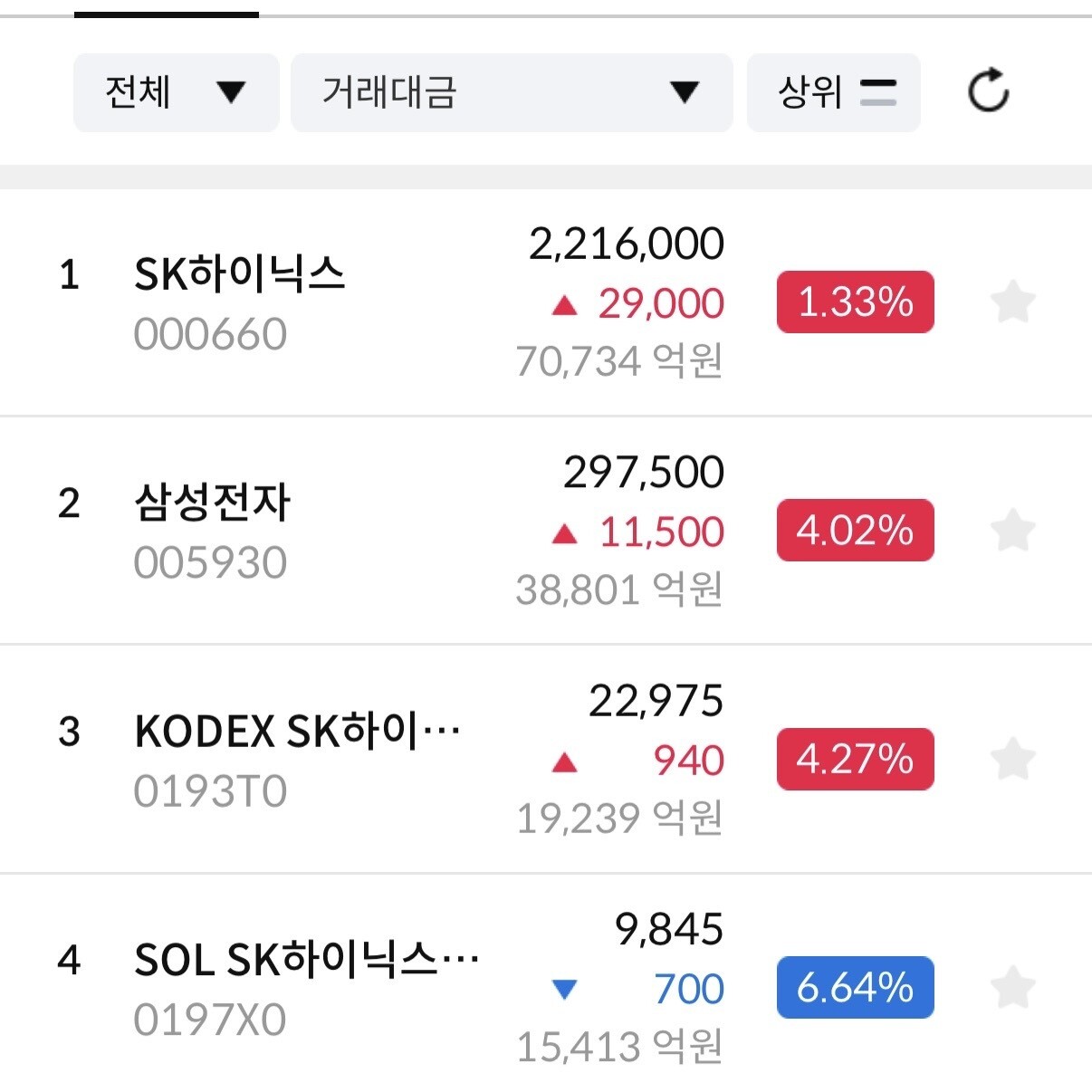Tap the blue 6.64% badge
Viewport: 1092px width, 1092px height.
point(856,987)
